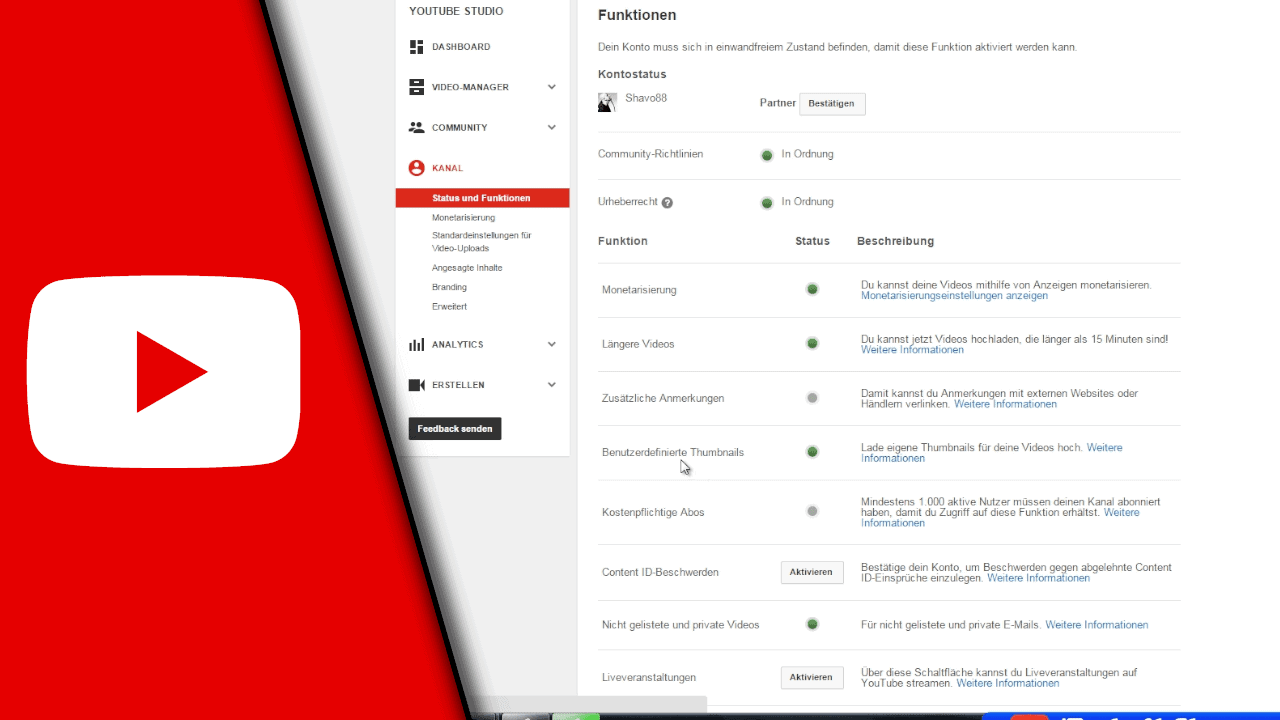1280x720 pixels.
Task: Click the Erstellen camera icon
Action: click(416, 385)
